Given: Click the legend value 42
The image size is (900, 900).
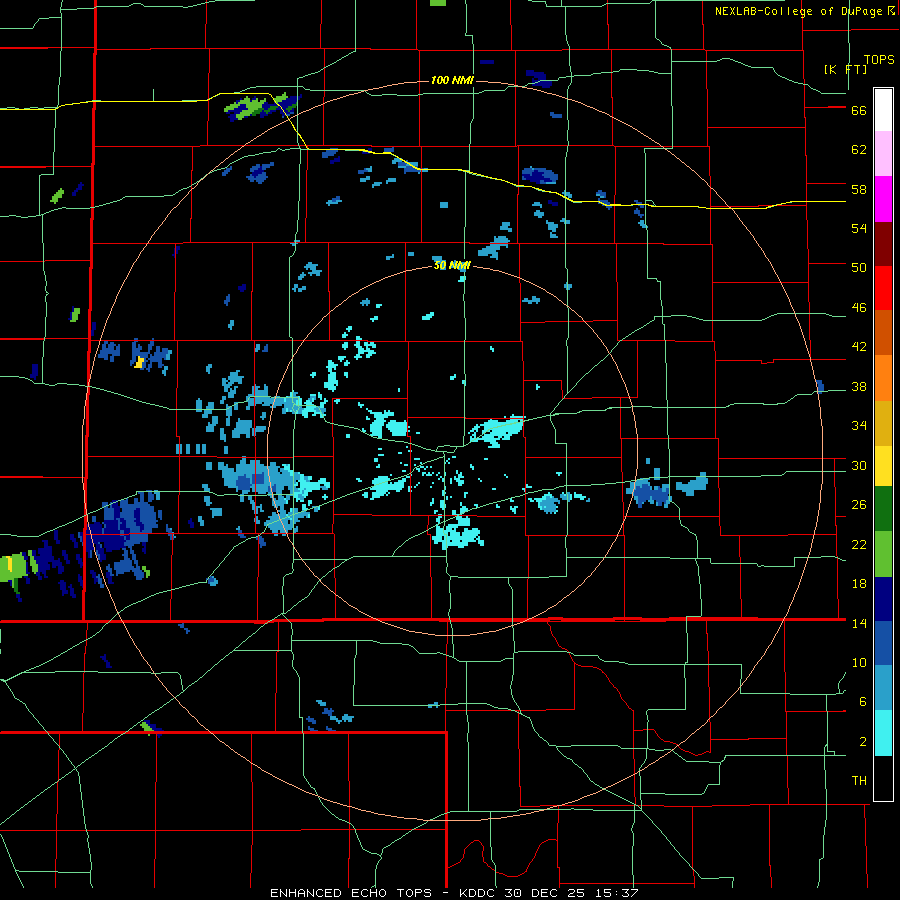Looking at the screenshot, I should click(859, 347).
